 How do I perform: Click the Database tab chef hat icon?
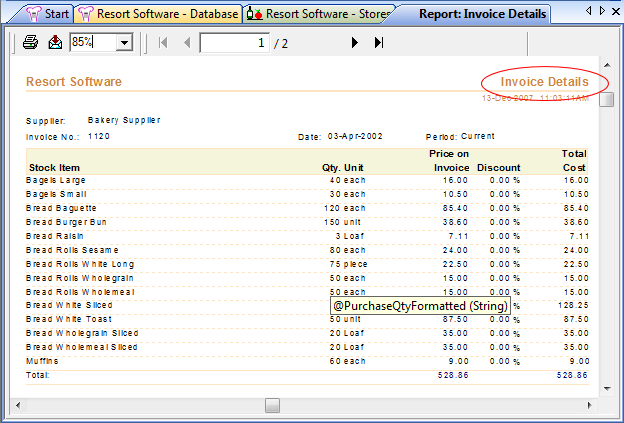coord(86,14)
